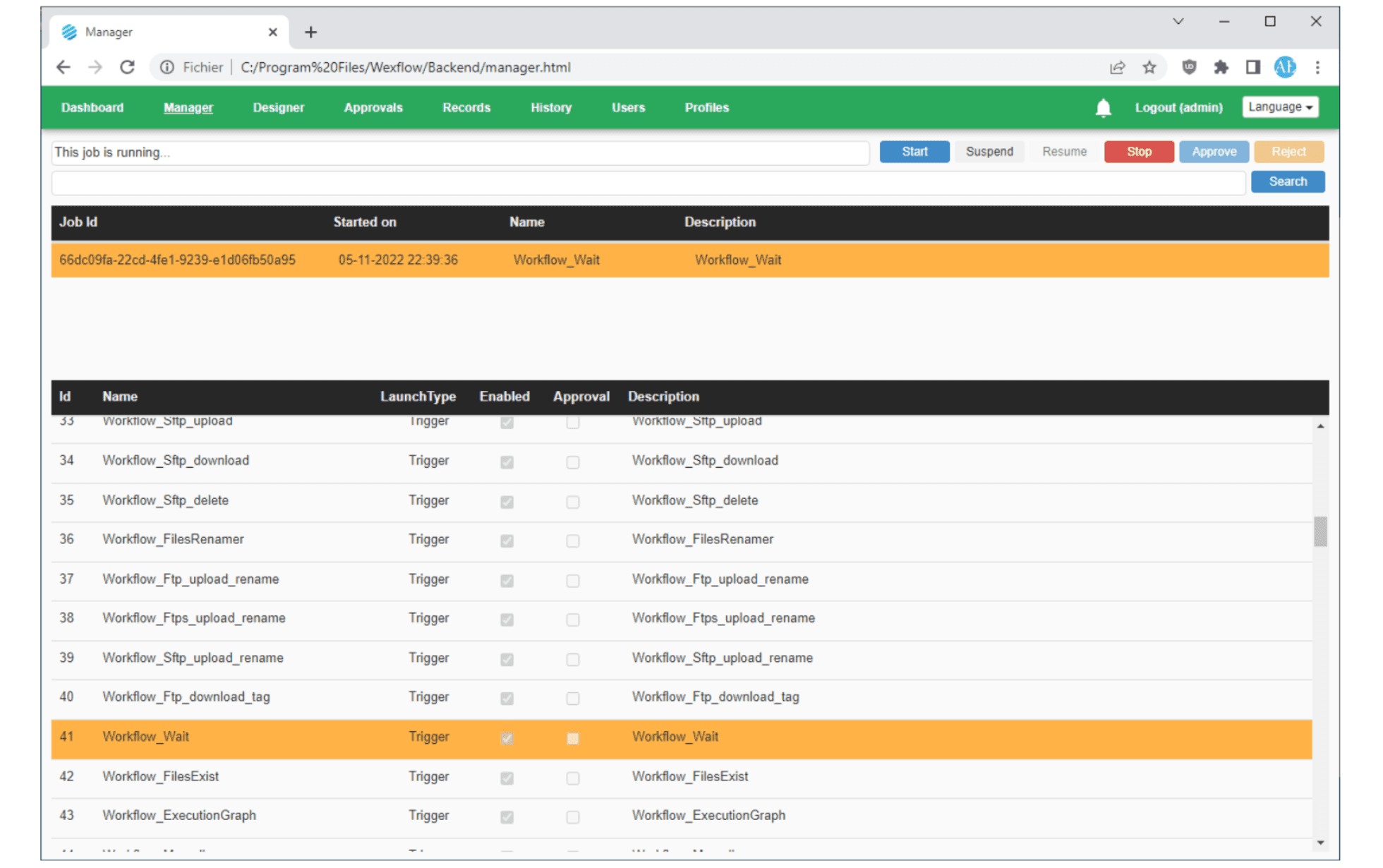Reload the page with the refresh icon
Screen dimensions: 1383x868
click(127, 68)
